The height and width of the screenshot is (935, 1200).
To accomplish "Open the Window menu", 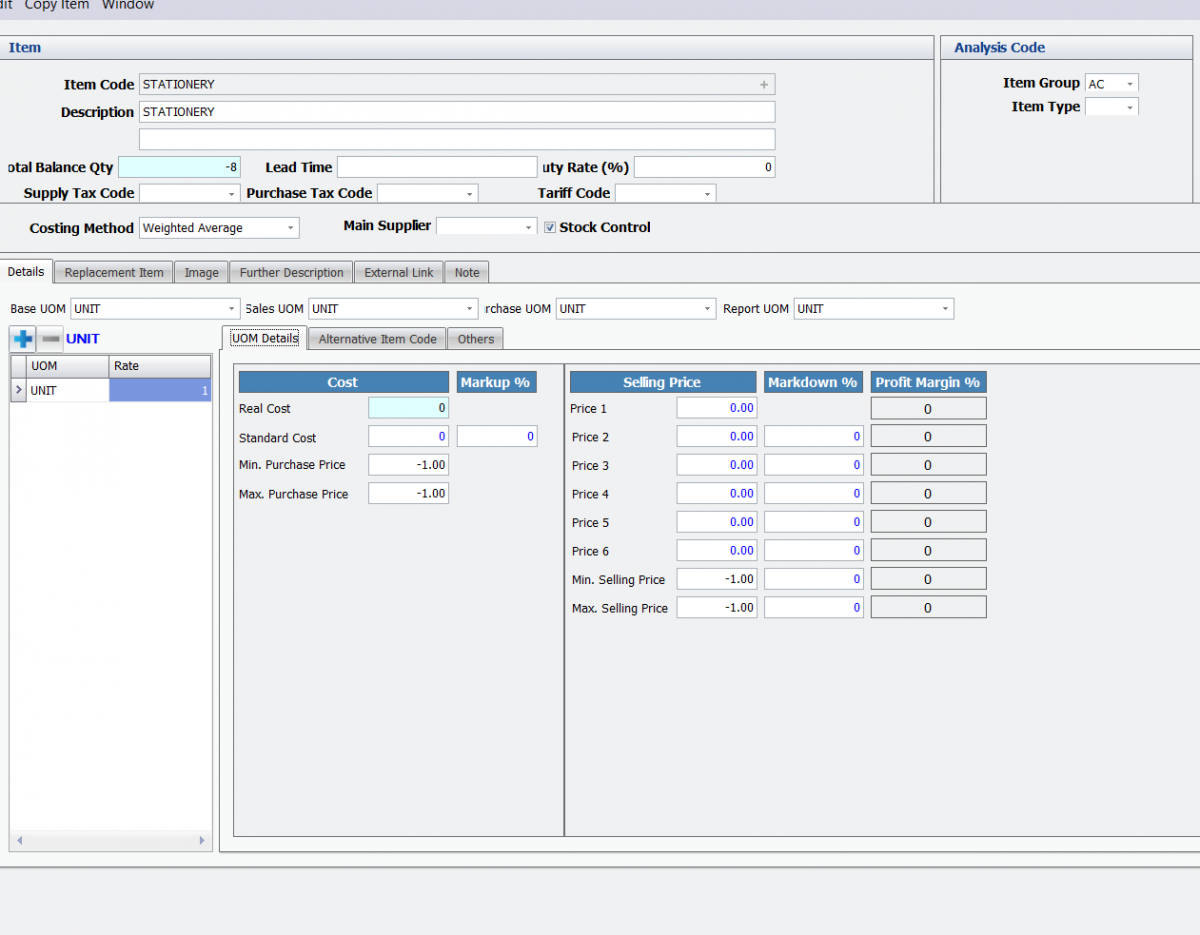I will [128, 6].
